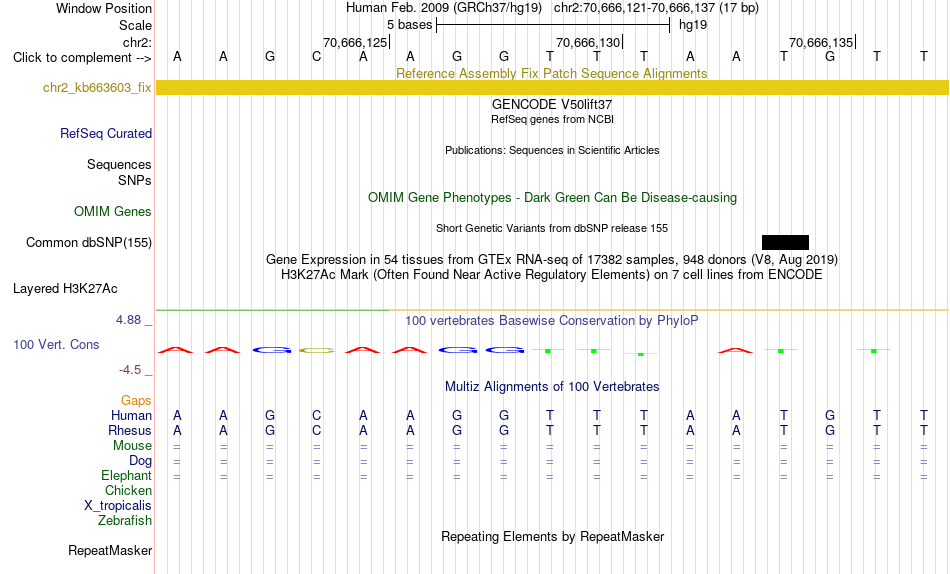This screenshot has height=574, width=950.
Task: Click the yellow fix patch alignment bar
Action: point(552,87)
